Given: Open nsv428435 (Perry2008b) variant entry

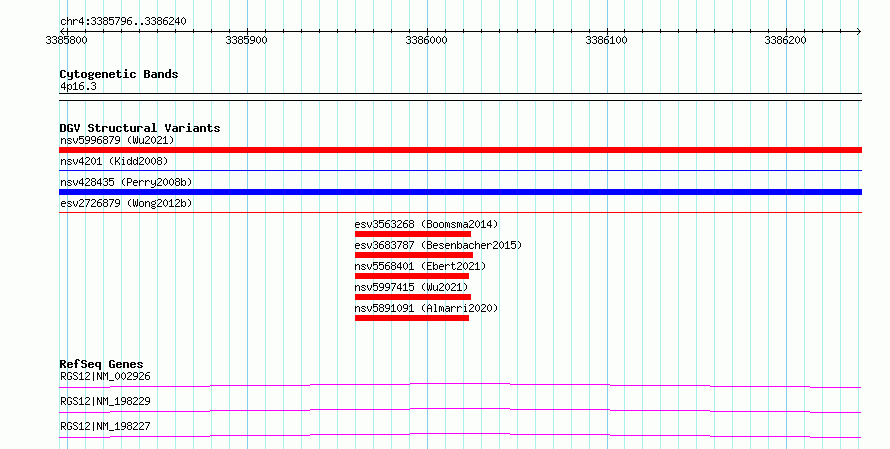Looking at the screenshot, I should click(126, 182).
